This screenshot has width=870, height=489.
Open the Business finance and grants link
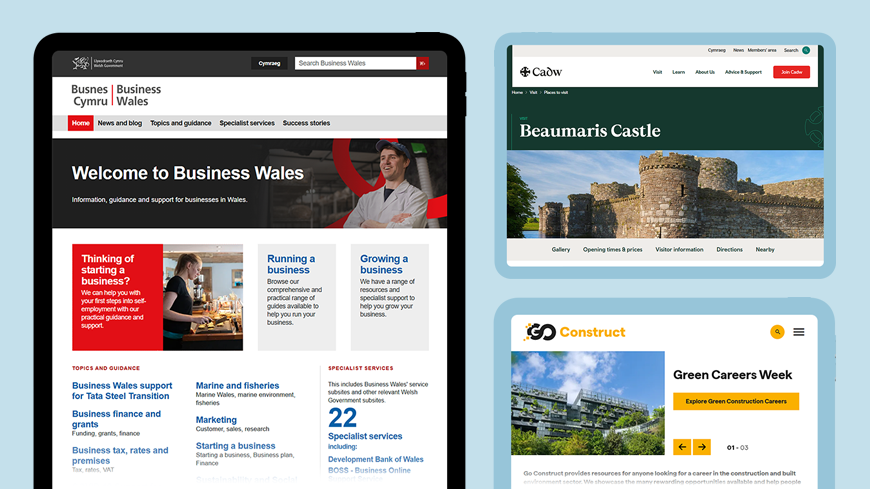tap(117, 419)
